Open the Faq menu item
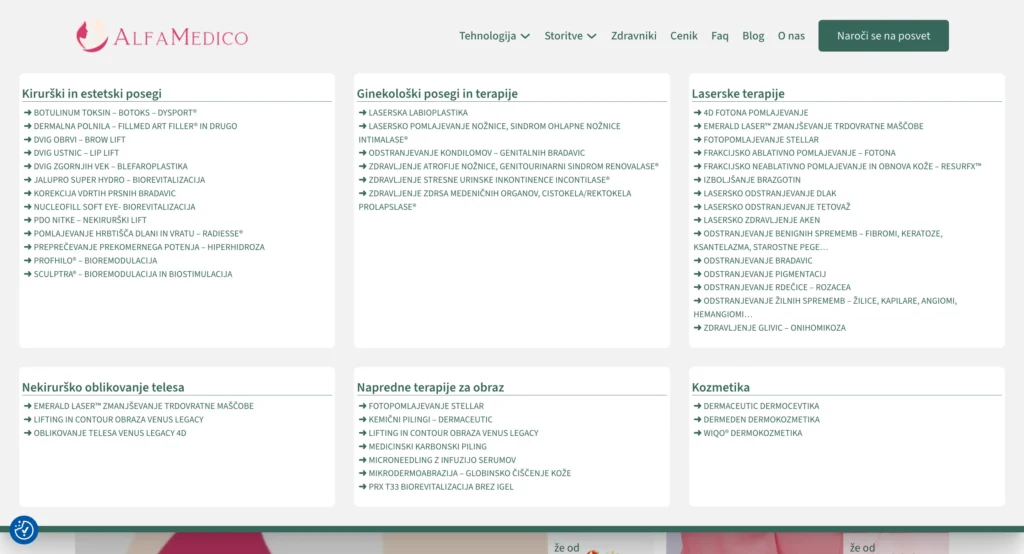1024x554 pixels. point(720,36)
